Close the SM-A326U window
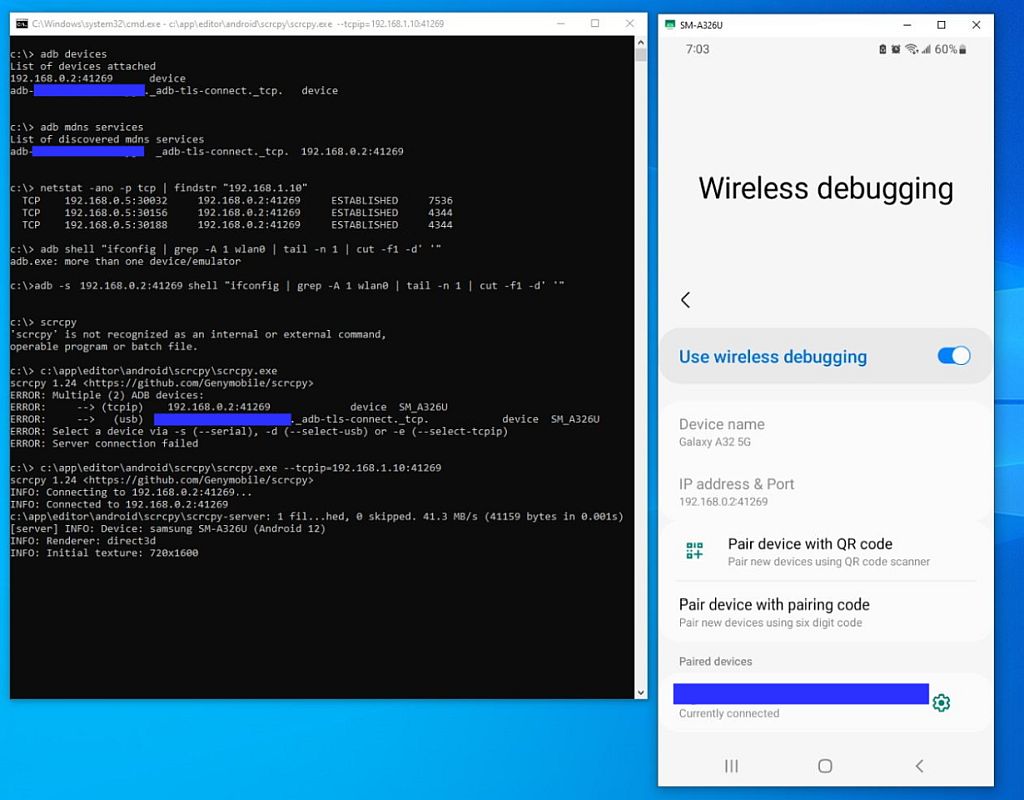Screen dimensions: 1024x800 [x=976, y=25]
